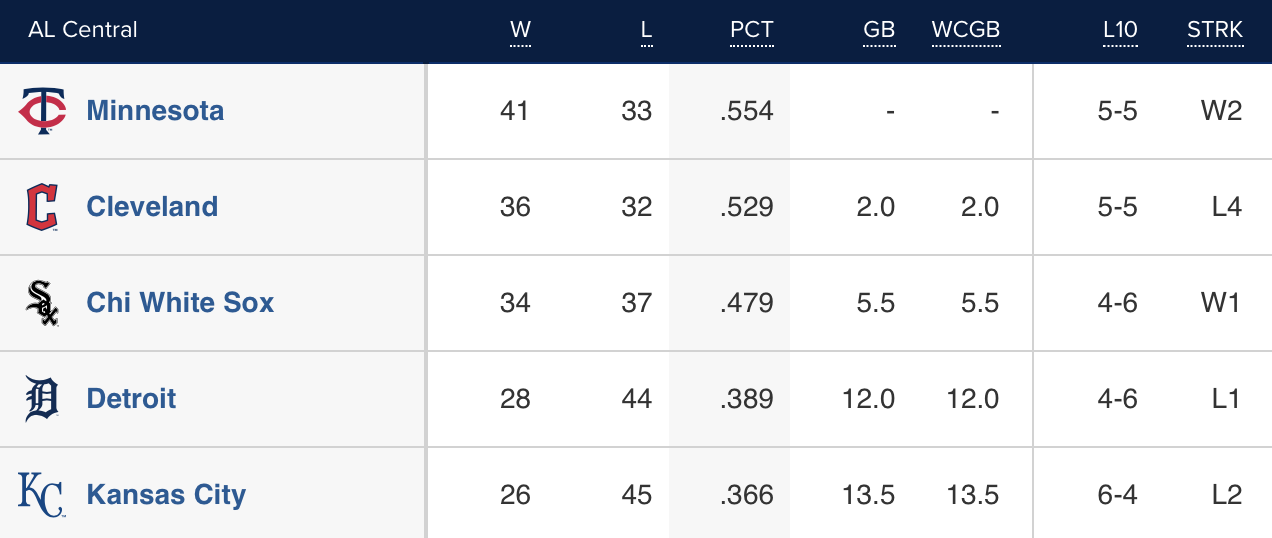Click the Minnesota Twins logo icon

click(42, 110)
